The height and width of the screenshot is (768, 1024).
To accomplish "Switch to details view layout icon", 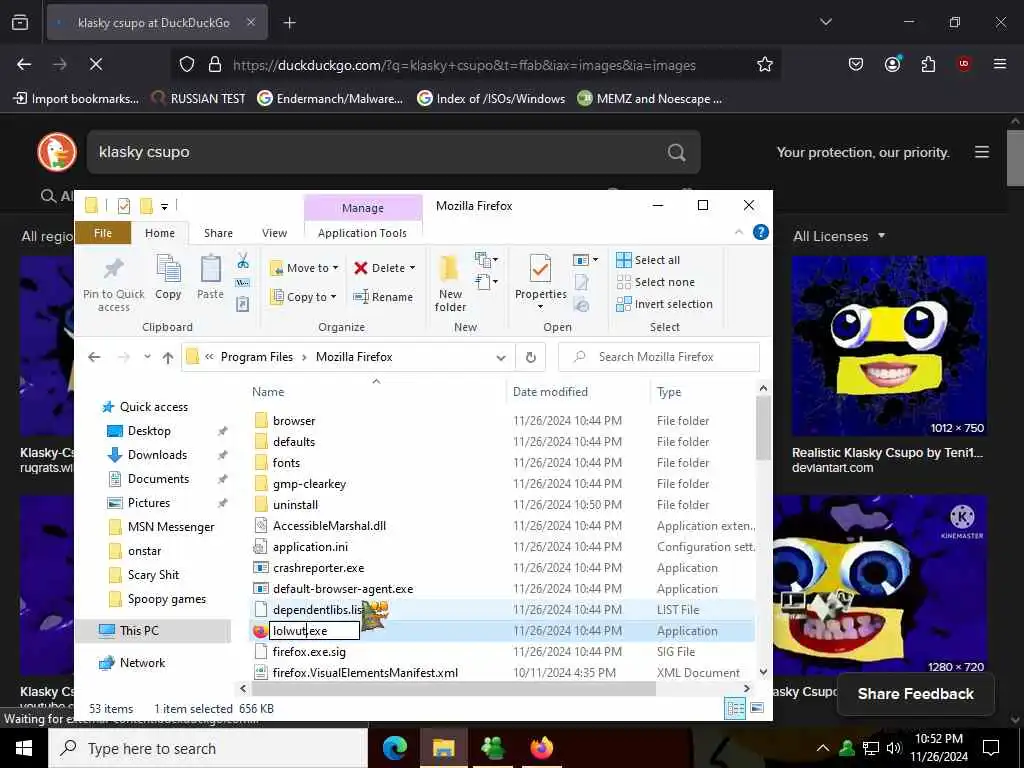I will point(735,709).
